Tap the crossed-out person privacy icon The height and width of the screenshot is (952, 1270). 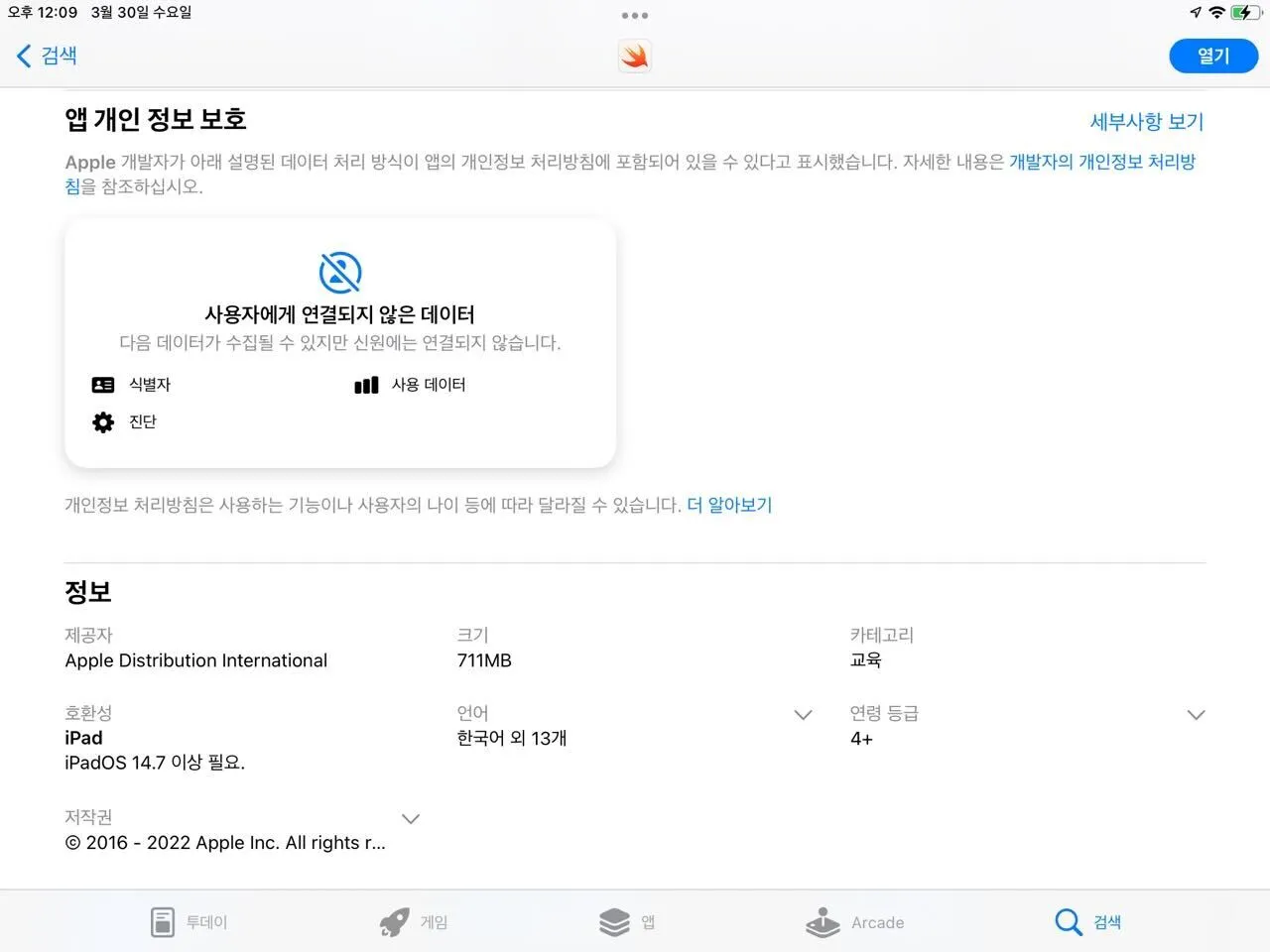coord(340,272)
